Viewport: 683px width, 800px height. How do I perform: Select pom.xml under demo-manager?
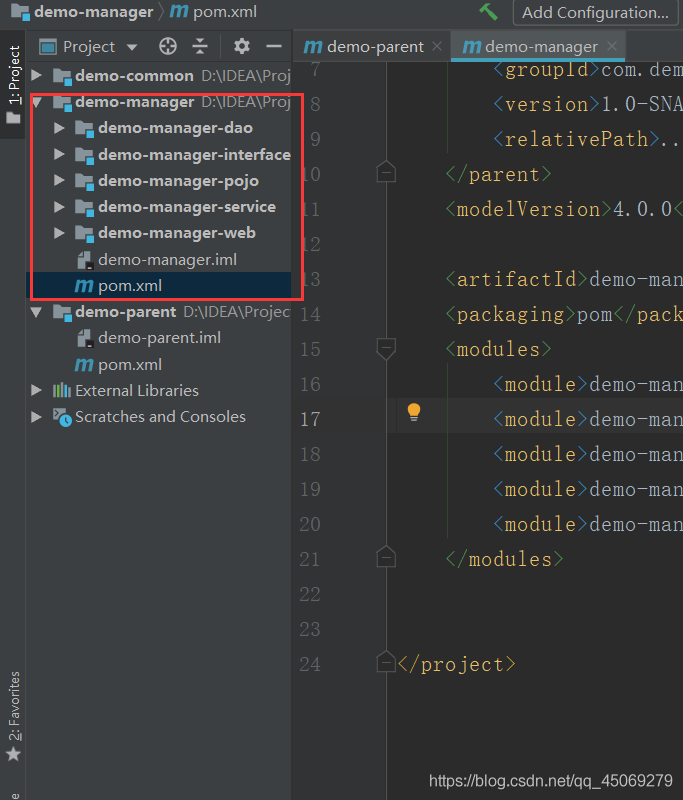click(x=130, y=286)
